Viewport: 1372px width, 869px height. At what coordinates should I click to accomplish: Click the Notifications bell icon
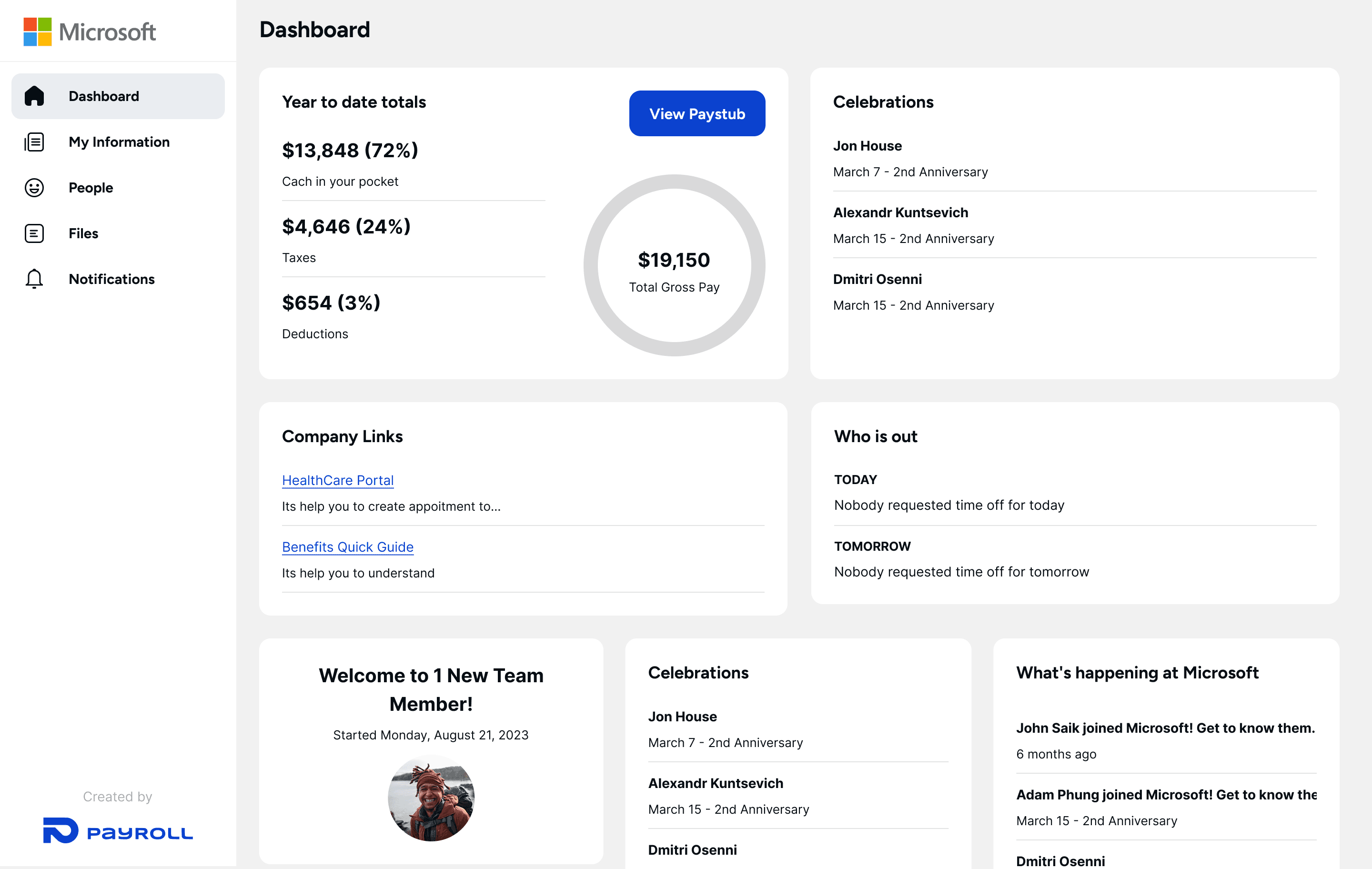34,279
